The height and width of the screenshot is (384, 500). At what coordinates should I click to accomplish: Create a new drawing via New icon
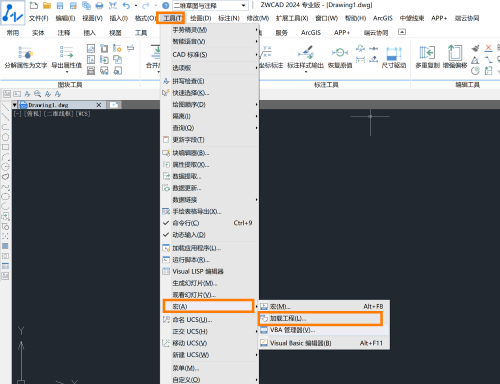click(x=33, y=5)
